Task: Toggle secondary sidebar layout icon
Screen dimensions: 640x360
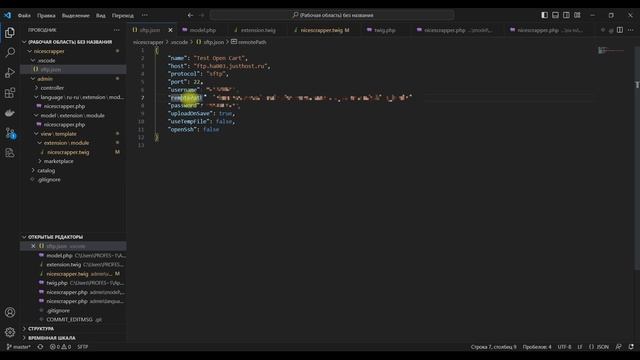Action: tap(566, 15)
